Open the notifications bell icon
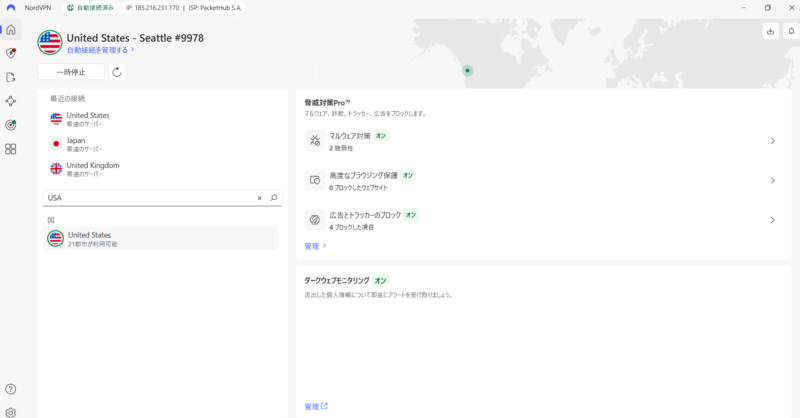The height and width of the screenshot is (418, 800). point(791,31)
